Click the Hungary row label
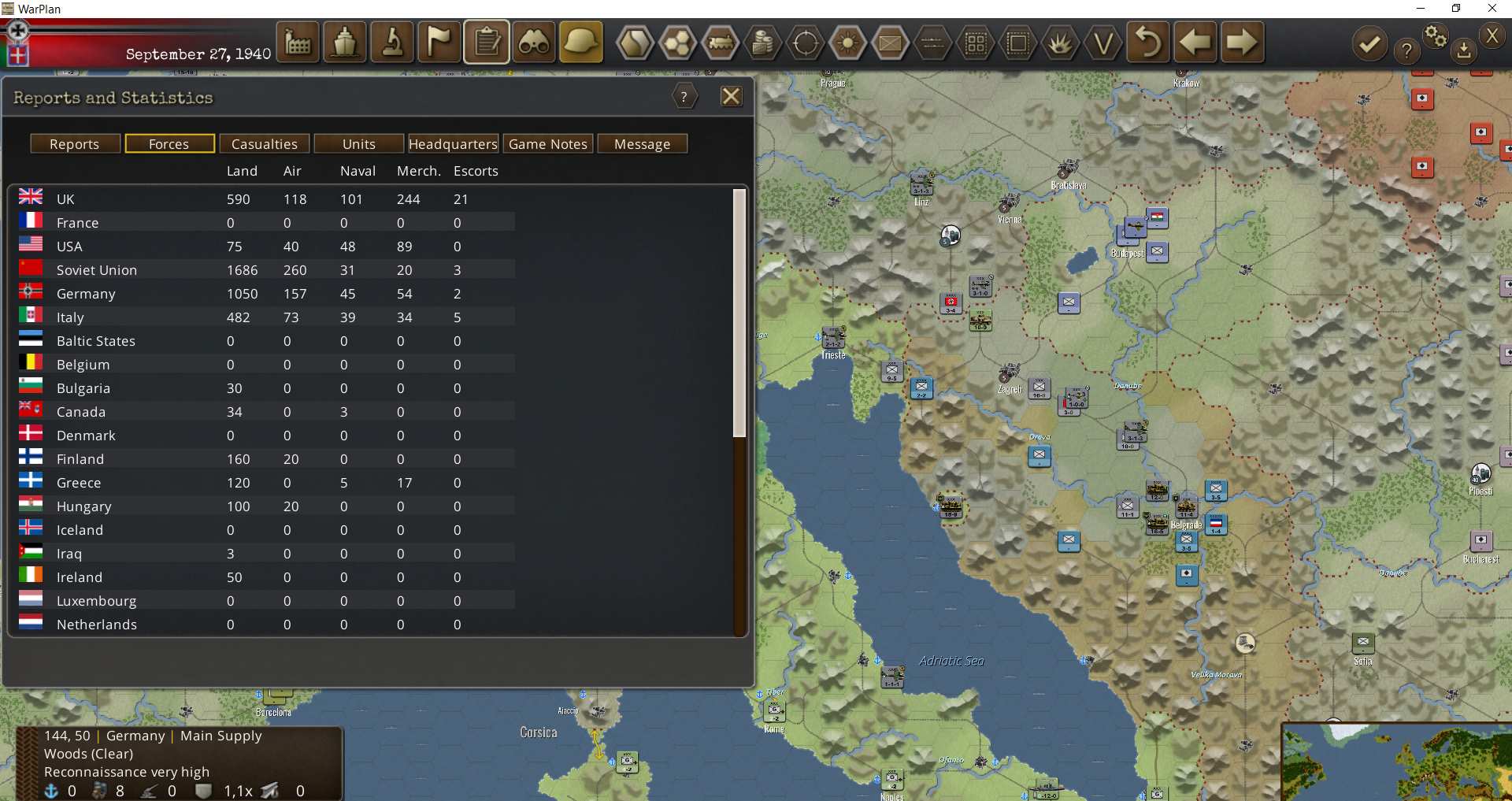This screenshot has width=1512, height=801. tap(84, 506)
